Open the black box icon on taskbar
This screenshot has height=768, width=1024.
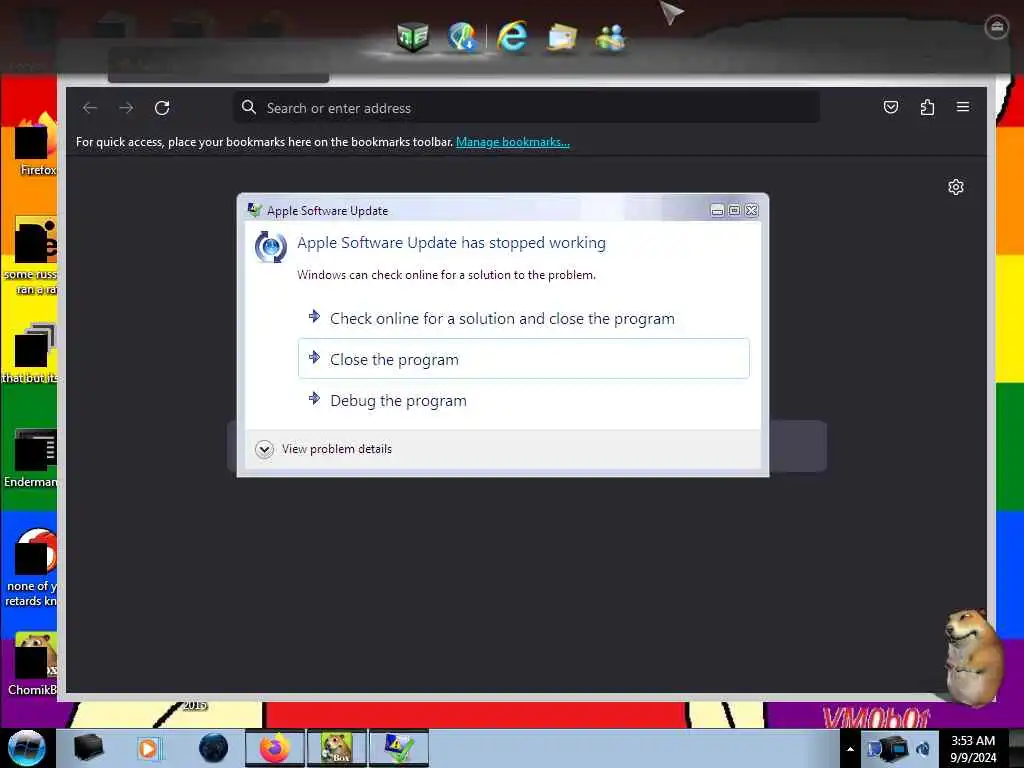tap(88, 748)
